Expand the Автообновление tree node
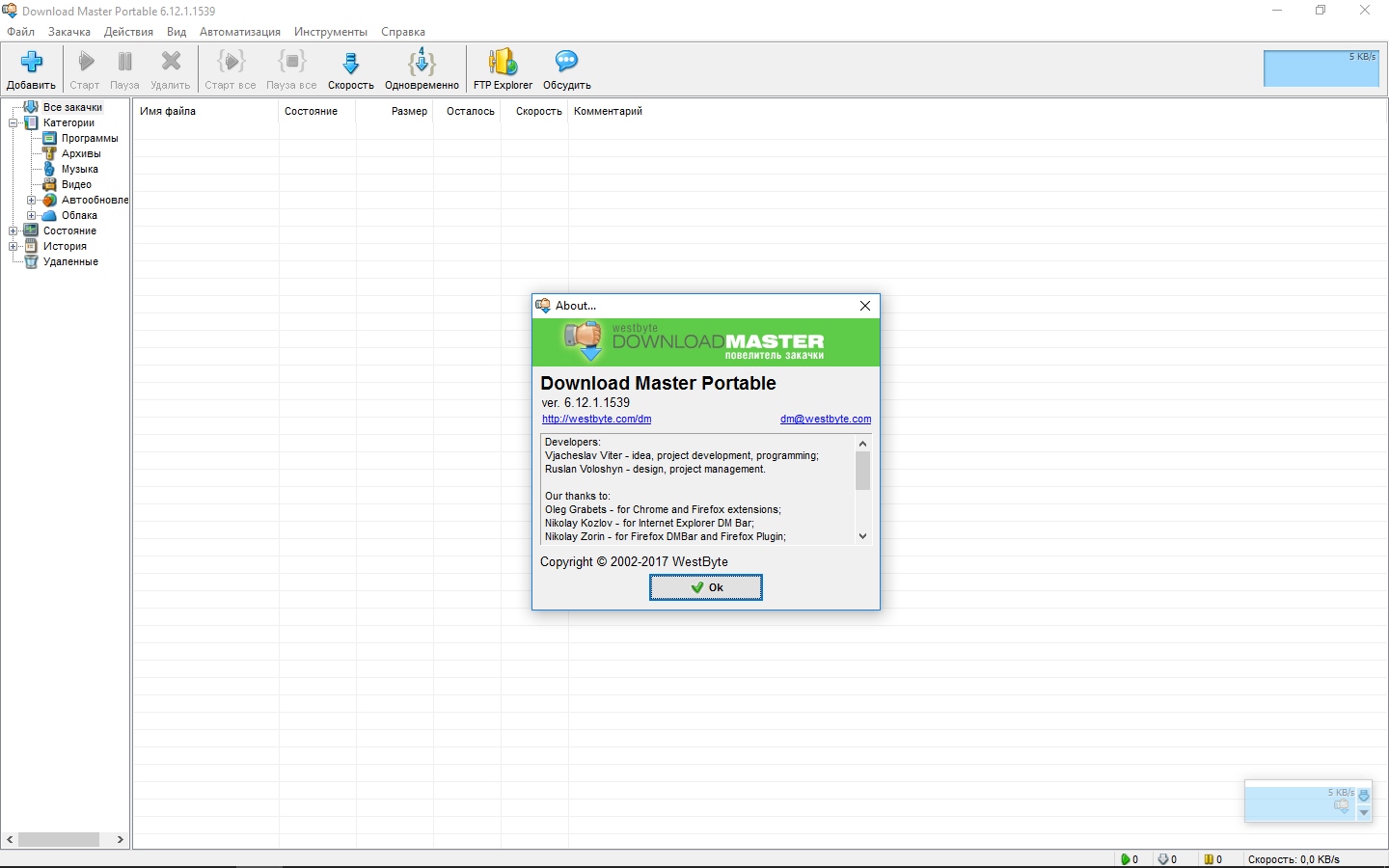 pyautogui.click(x=32, y=200)
